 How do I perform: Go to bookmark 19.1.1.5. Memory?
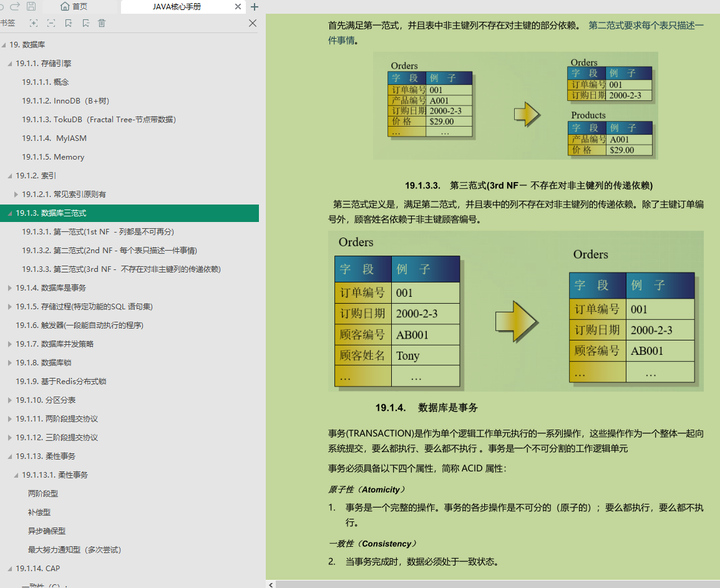coord(53,157)
